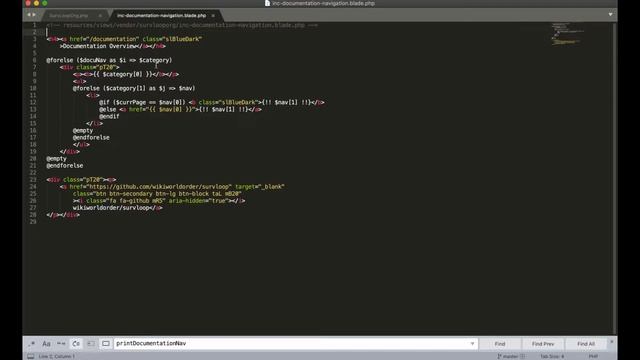The image size is (640, 360).
Task: Click the vertical editor scrollbar
Action: pyautogui.click(x=615, y=178)
